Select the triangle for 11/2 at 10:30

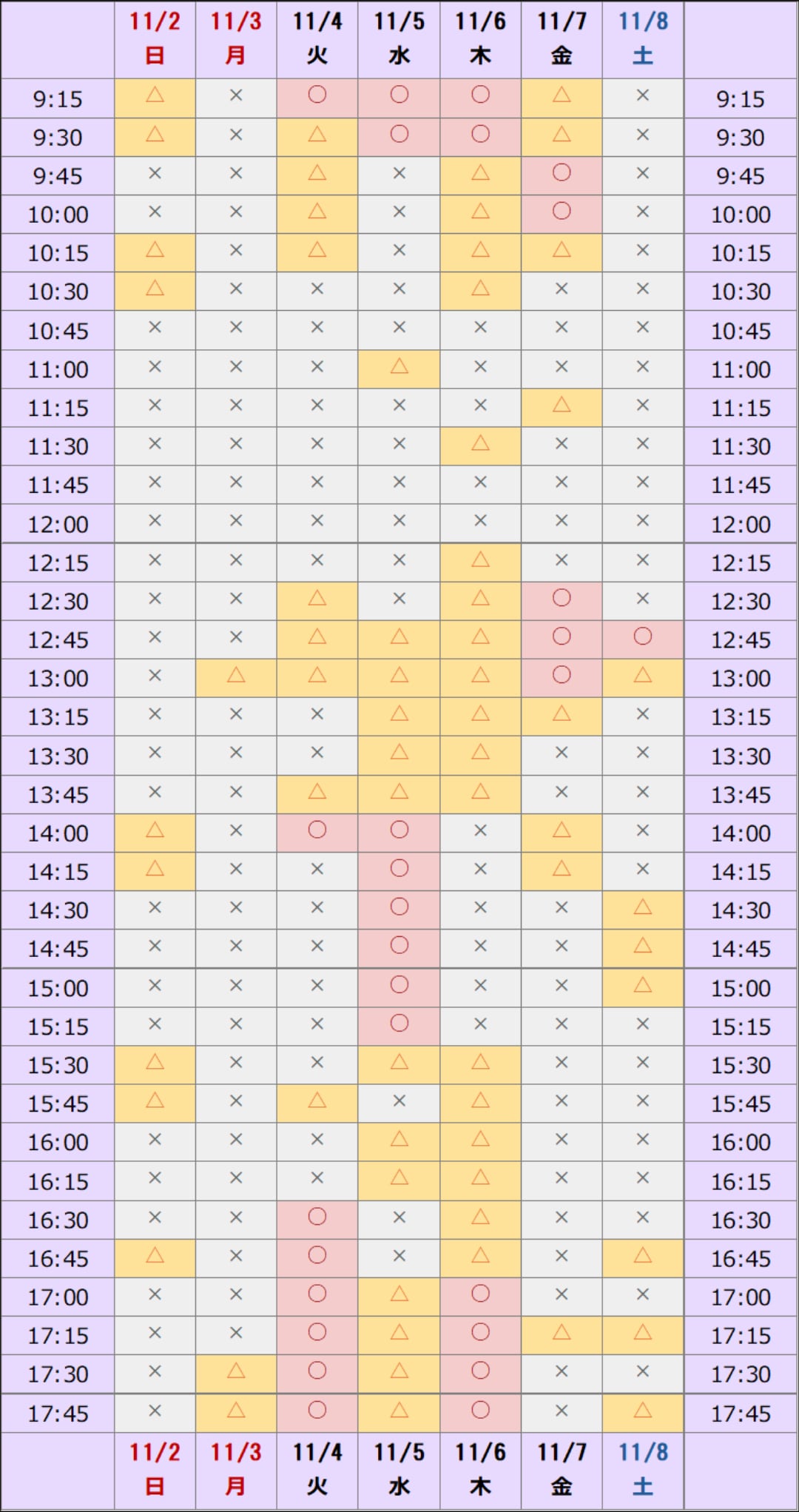click(155, 289)
